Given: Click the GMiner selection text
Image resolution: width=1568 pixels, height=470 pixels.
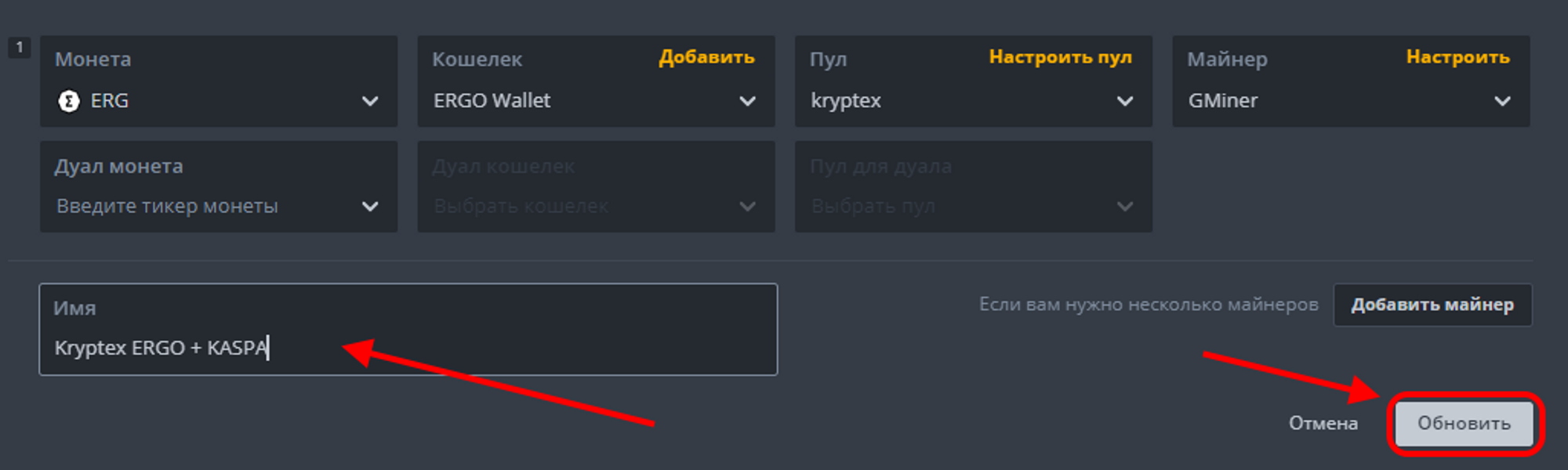Looking at the screenshot, I should (x=1222, y=101).
